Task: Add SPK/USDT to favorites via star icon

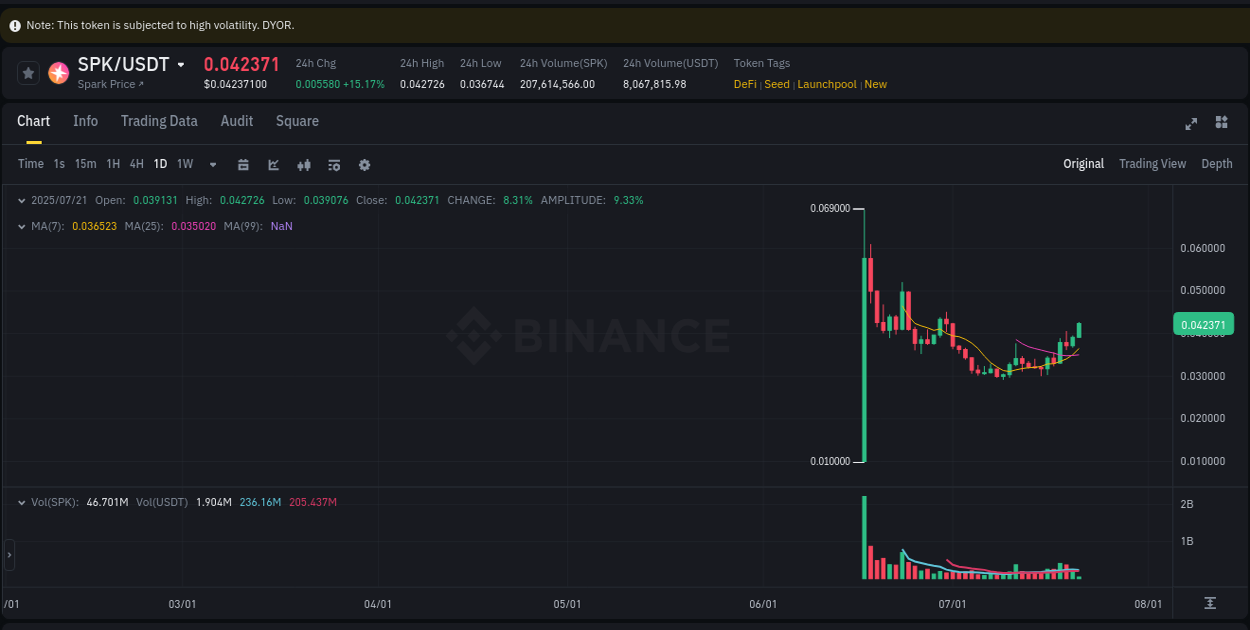Action: pos(27,72)
